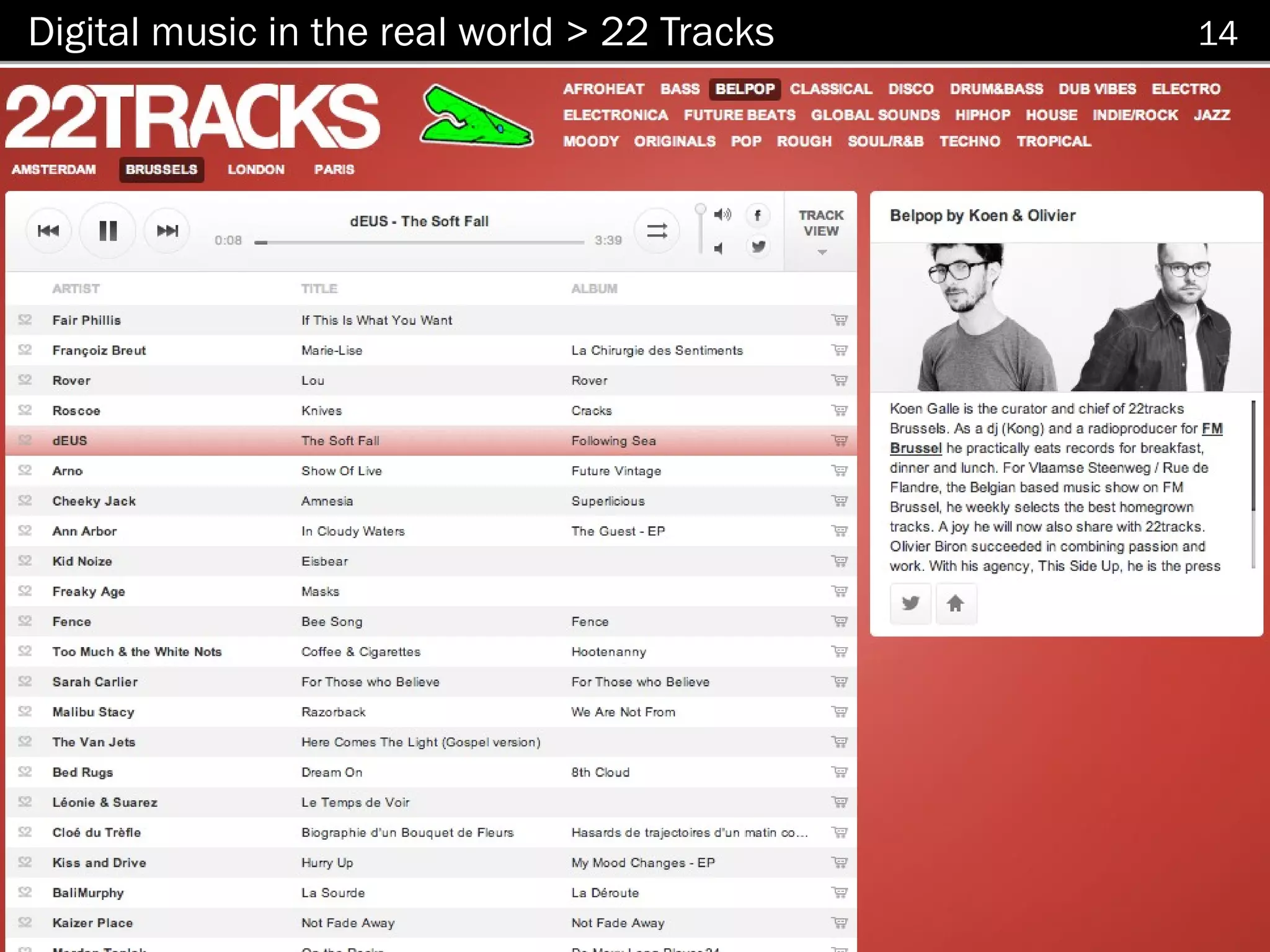Click the cart icon for Sarah Carlier
1270x952 pixels.
[x=839, y=682]
